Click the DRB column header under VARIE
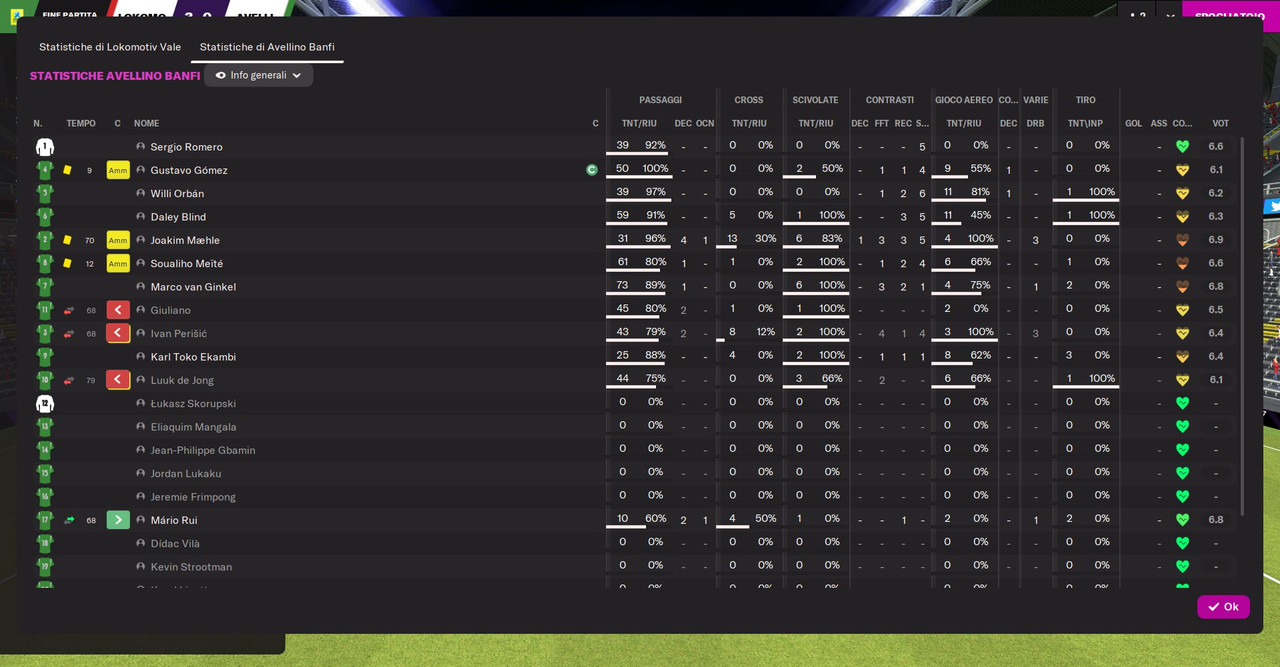 1035,124
